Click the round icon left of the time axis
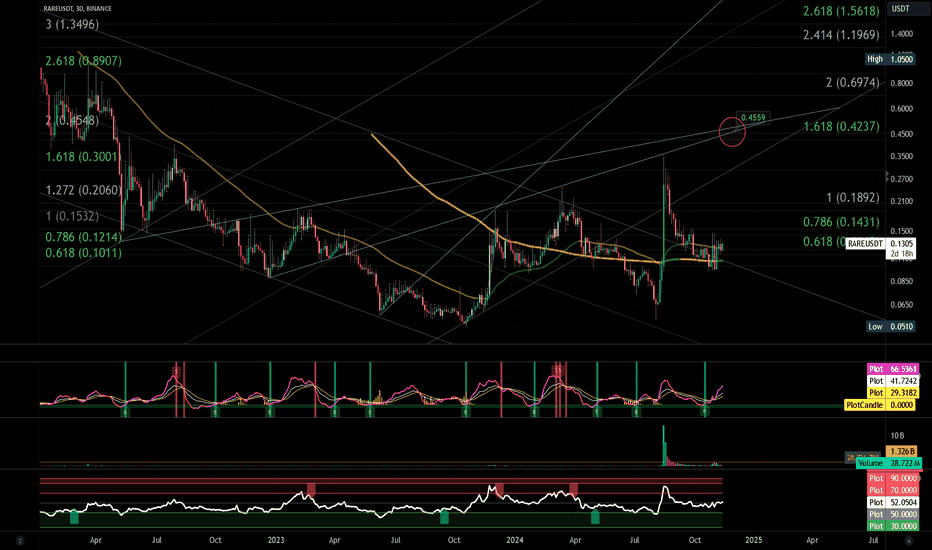This screenshot has height=550, width=932. [20, 540]
